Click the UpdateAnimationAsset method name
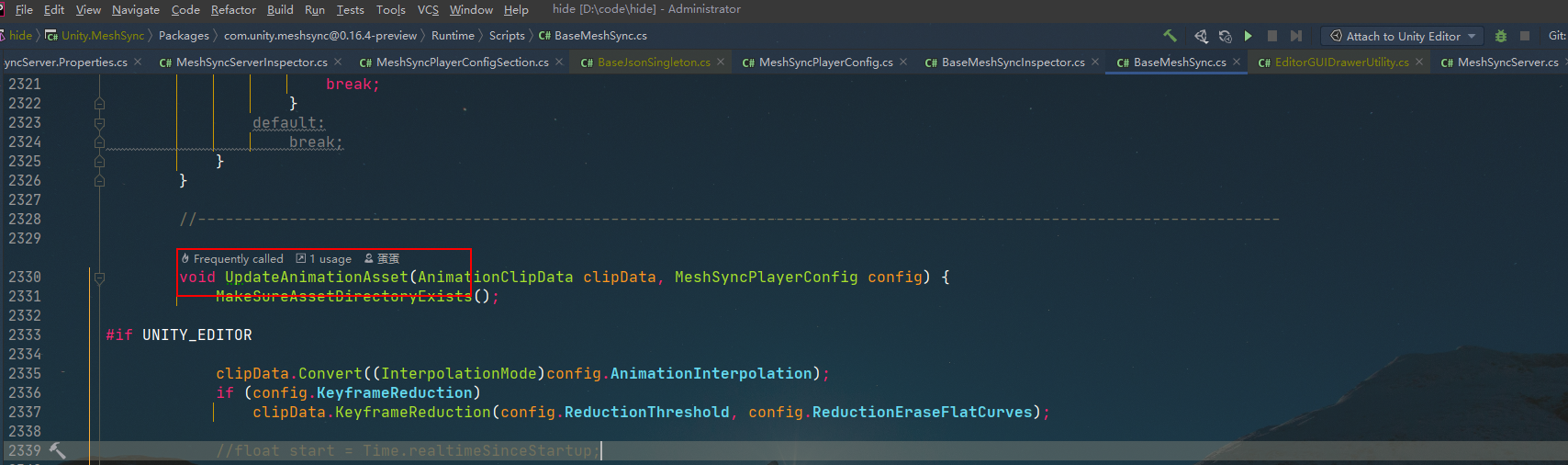 (317, 277)
